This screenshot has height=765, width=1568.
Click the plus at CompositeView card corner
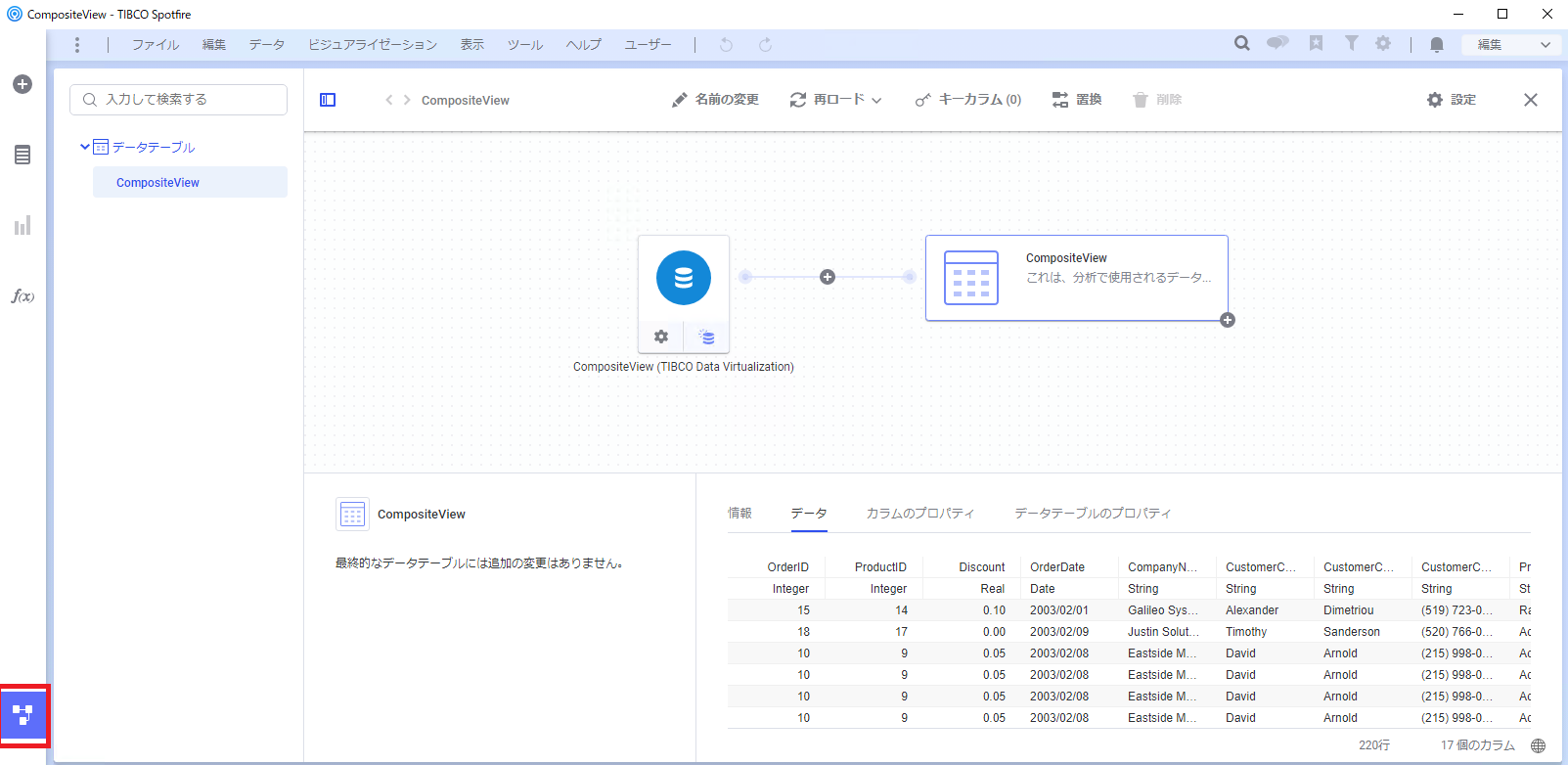(x=1228, y=320)
